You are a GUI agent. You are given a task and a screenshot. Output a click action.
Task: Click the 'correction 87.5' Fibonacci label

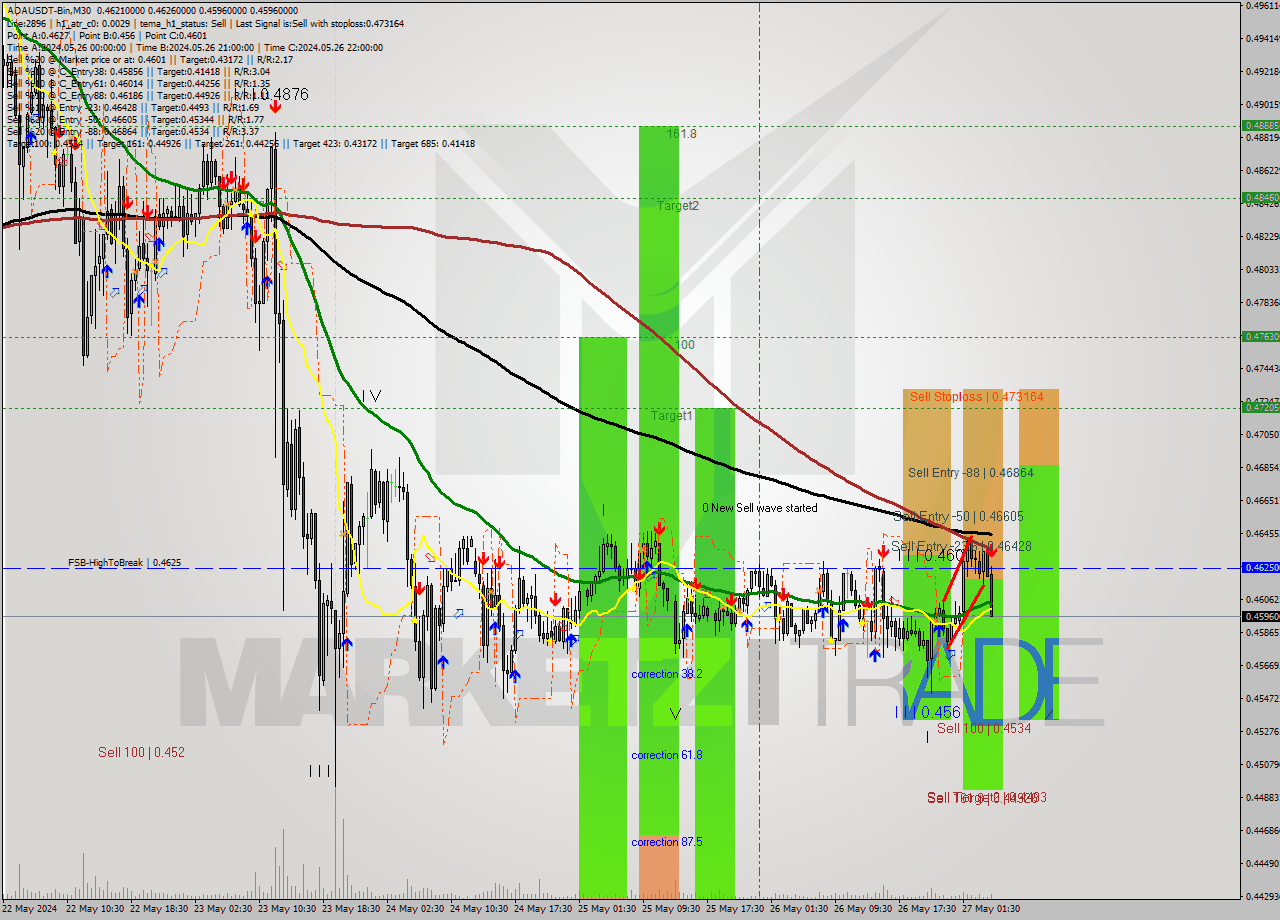point(667,842)
